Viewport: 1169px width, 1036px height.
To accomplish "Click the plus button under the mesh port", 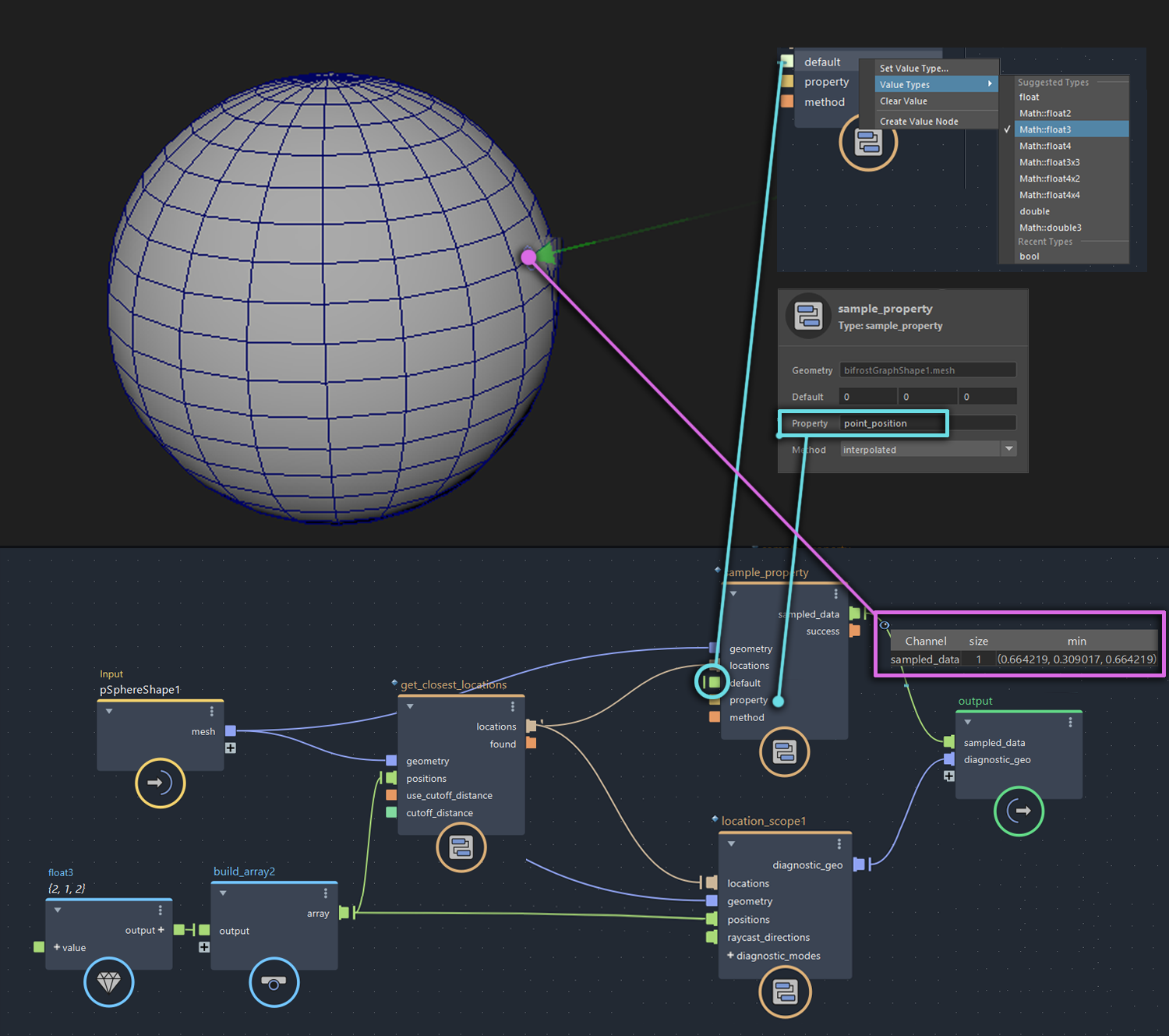I will click(231, 748).
